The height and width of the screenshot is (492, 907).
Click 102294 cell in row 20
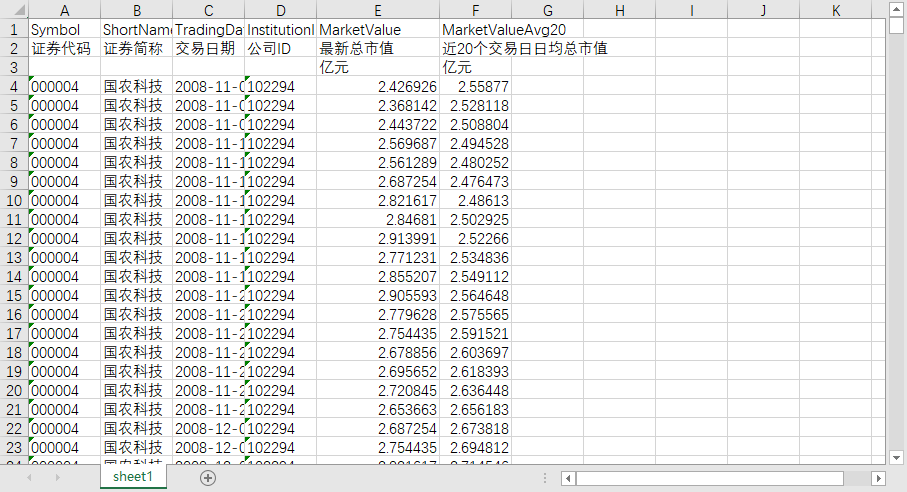281,391
